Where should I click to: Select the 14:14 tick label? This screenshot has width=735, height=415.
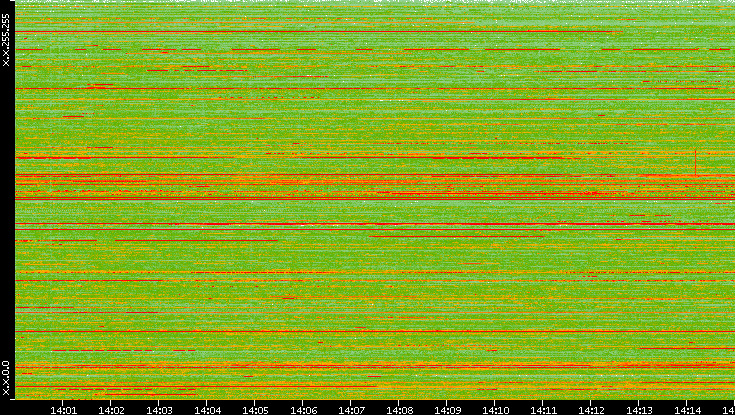(687, 410)
